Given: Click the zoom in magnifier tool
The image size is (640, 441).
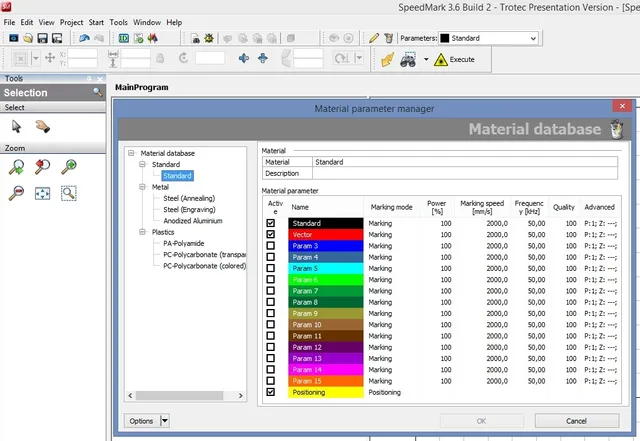Looking at the screenshot, I should click(69, 167).
